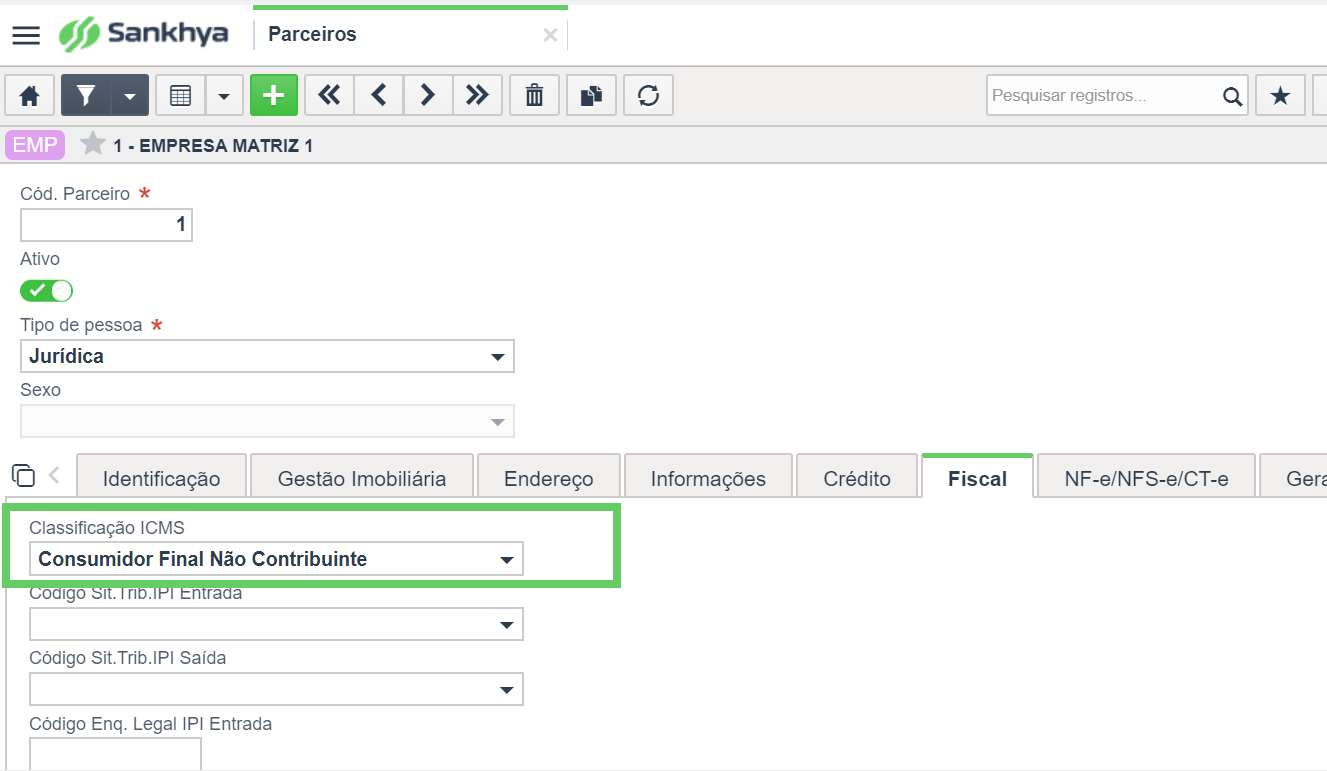The height and width of the screenshot is (771, 1327).
Task: Open the Classificação ICMS dropdown
Action: click(x=276, y=559)
